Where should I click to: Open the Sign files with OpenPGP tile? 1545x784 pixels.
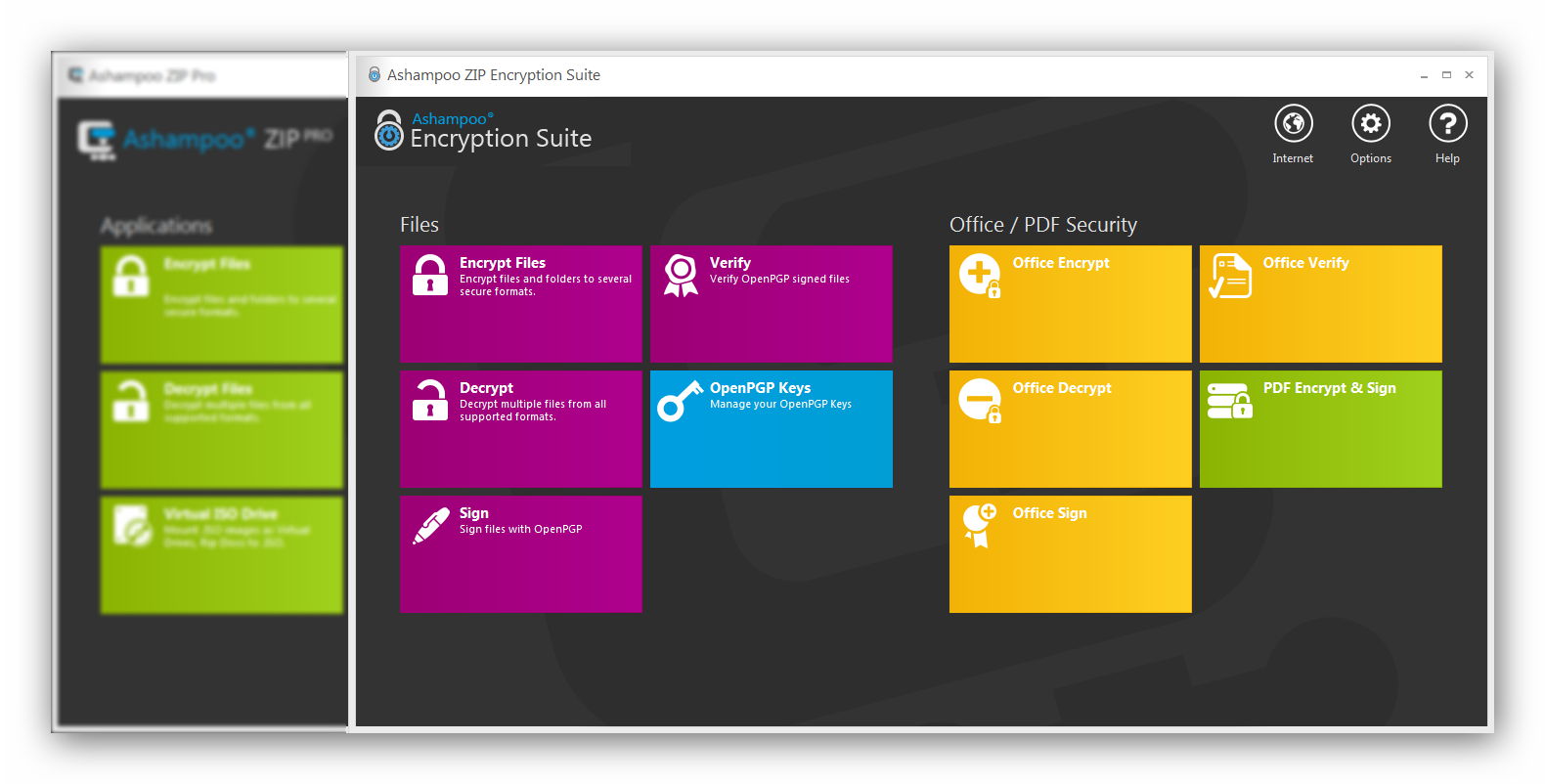click(x=521, y=554)
